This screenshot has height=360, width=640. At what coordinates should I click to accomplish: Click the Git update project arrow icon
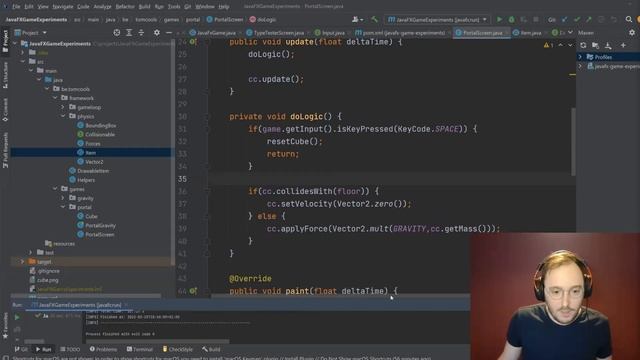tap(564, 19)
